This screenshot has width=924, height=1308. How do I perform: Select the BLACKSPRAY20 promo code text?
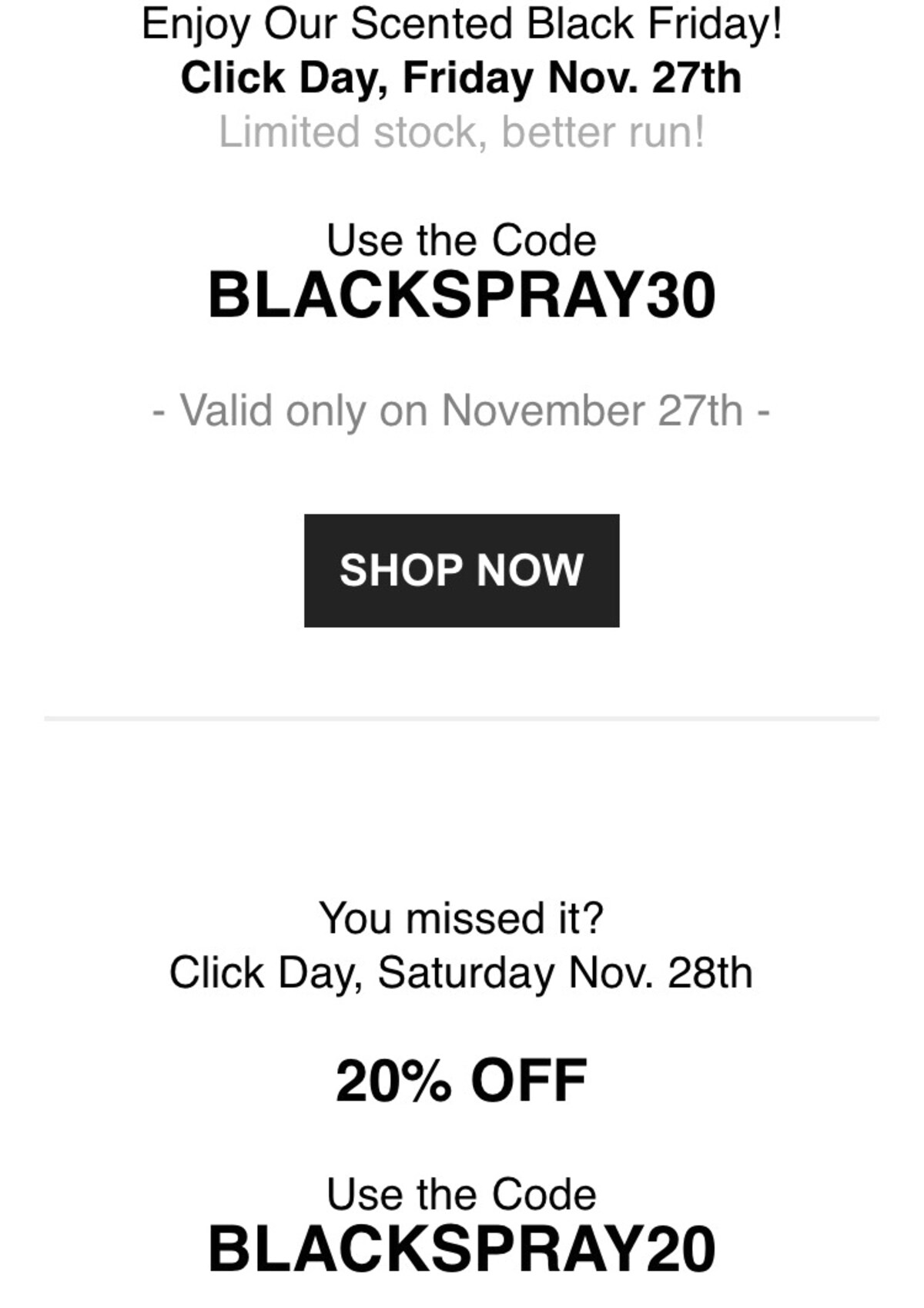[x=461, y=1249]
